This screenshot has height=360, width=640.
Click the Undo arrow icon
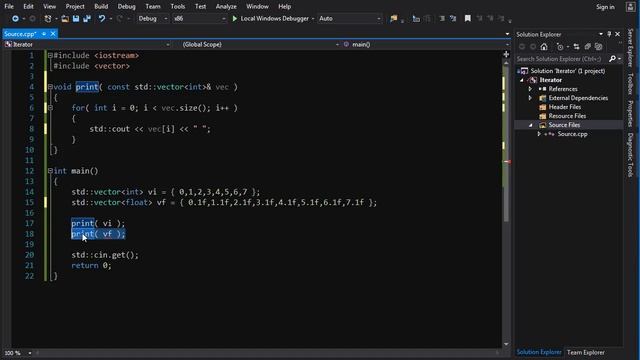tap(102, 18)
